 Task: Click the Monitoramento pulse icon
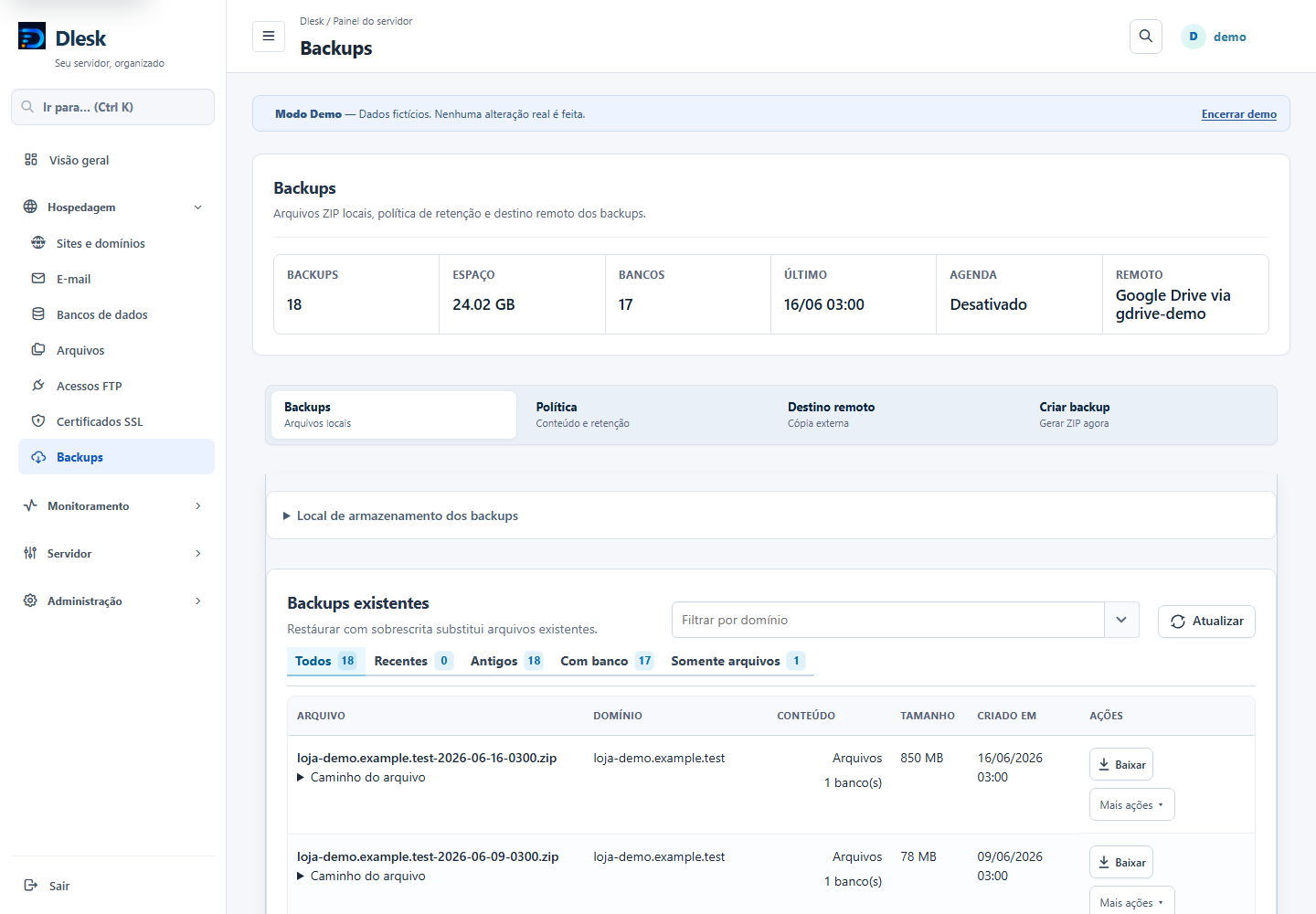coord(30,505)
